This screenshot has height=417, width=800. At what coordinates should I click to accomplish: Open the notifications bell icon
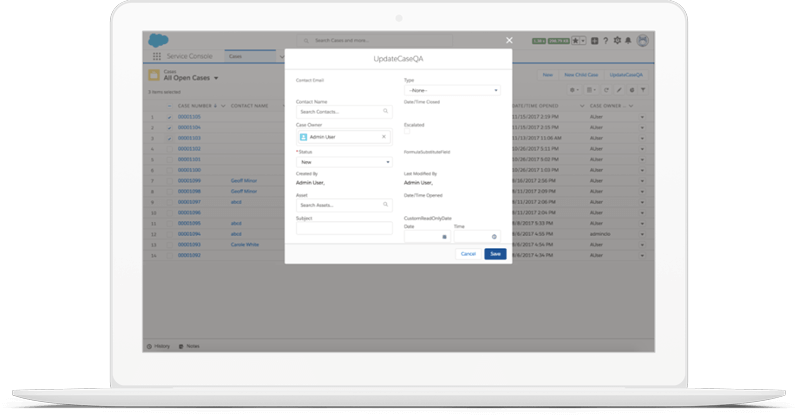pos(630,41)
